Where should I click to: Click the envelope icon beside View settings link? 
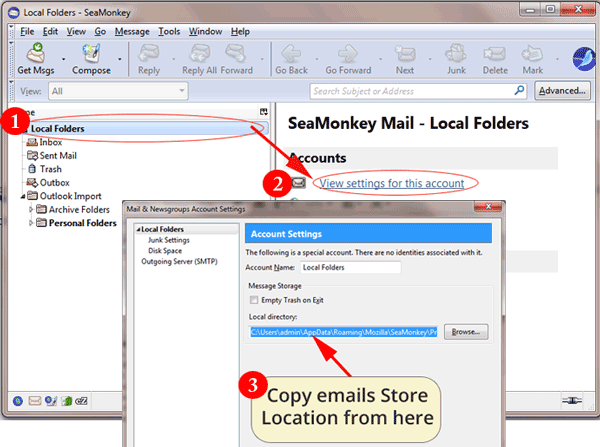click(299, 183)
